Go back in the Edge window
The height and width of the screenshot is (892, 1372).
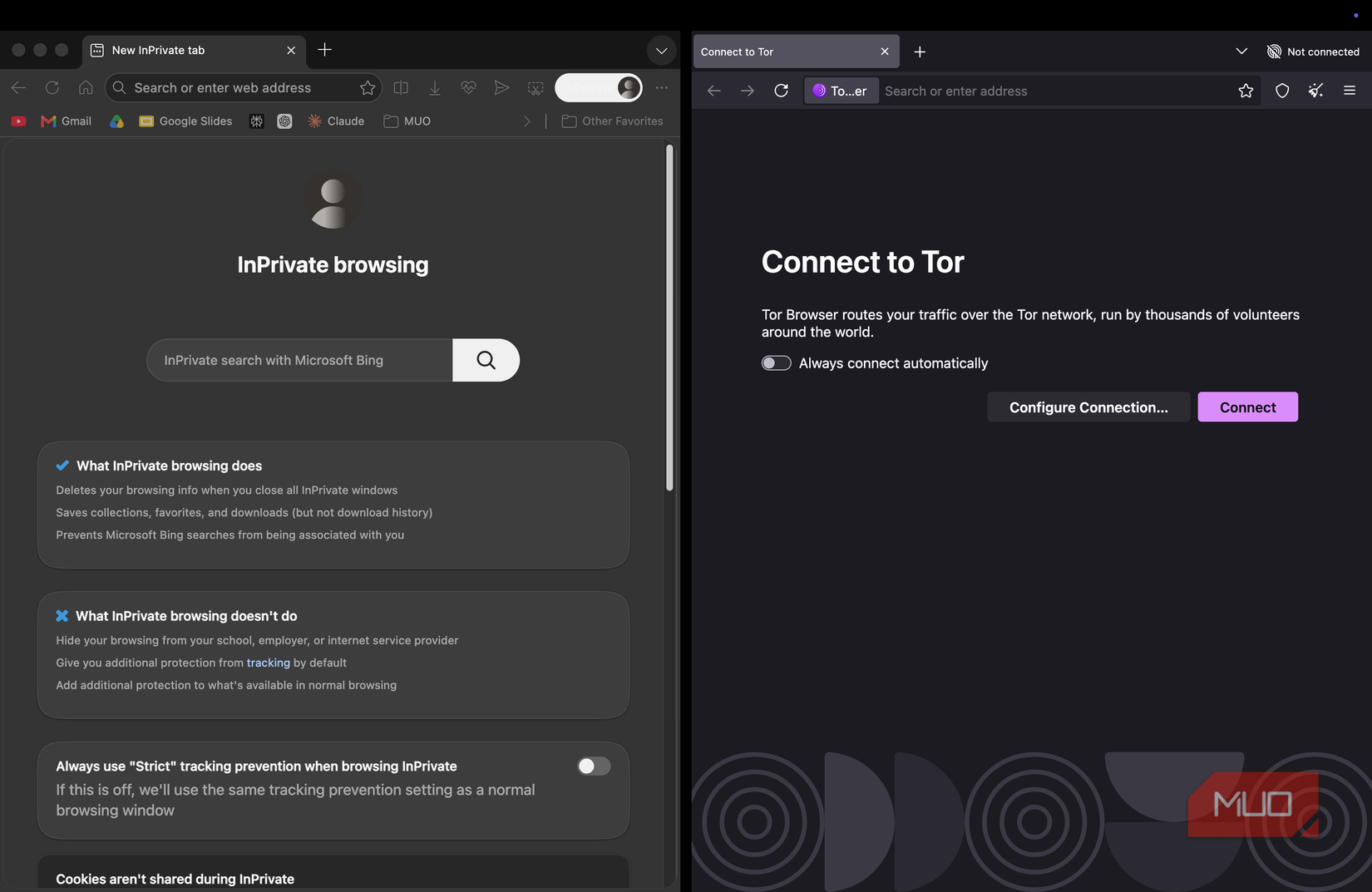(x=18, y=87)
